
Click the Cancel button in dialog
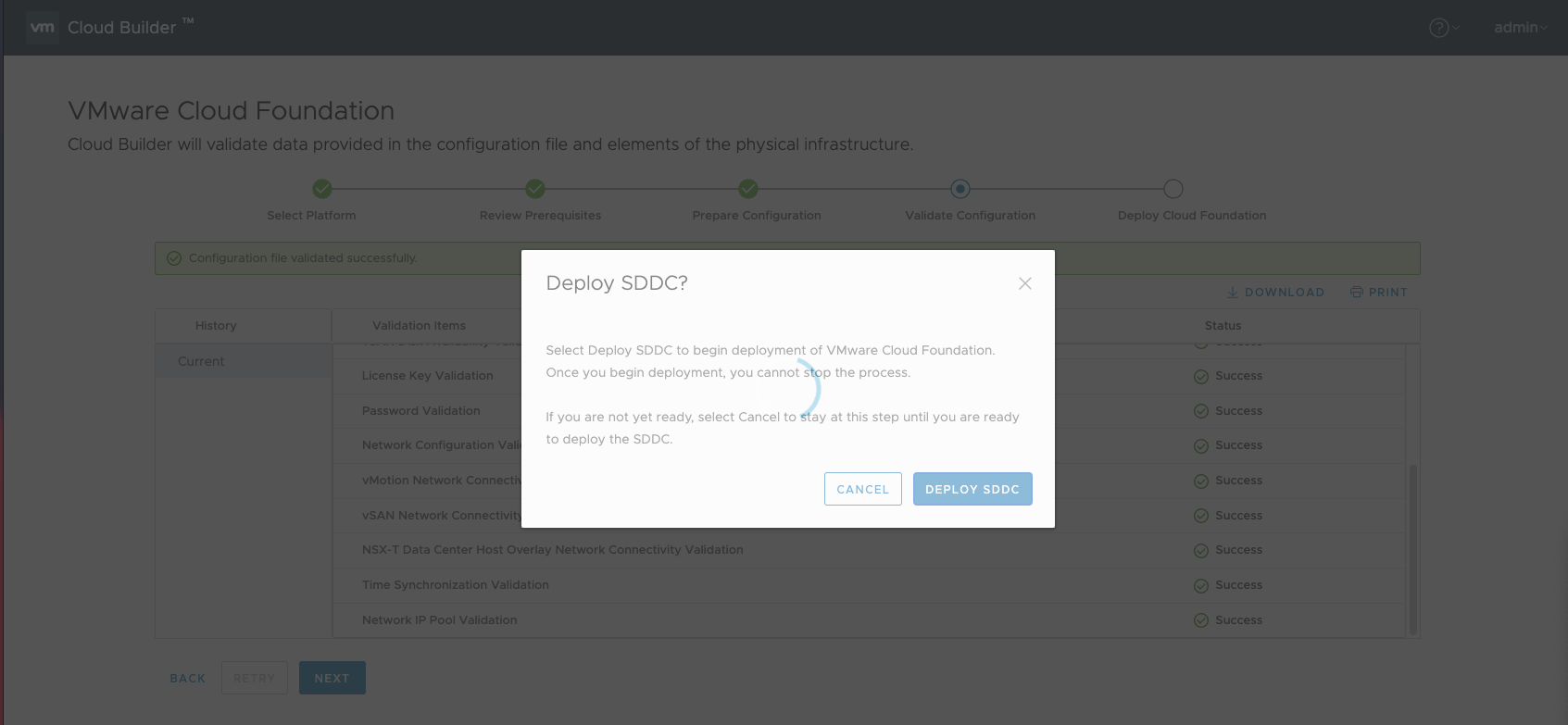pos(862,489)
